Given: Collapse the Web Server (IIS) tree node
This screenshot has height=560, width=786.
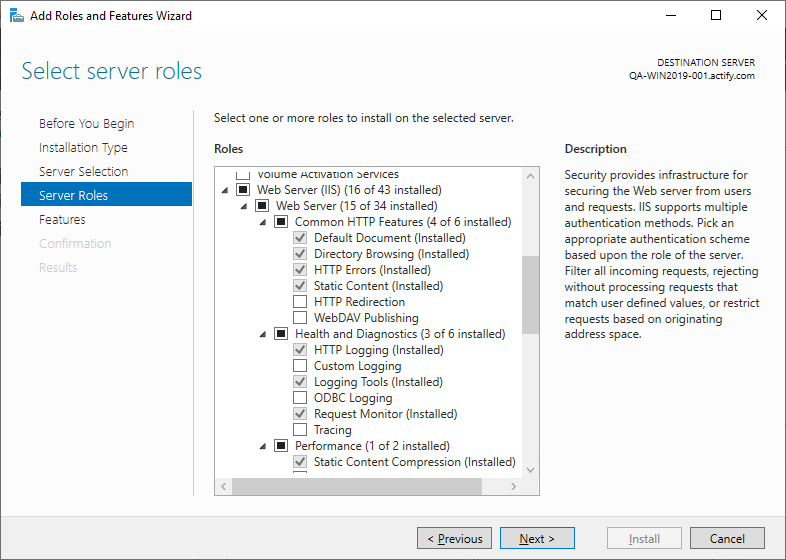Looking at the screenshot, I should pyautogui.click(x=225, y=190).
